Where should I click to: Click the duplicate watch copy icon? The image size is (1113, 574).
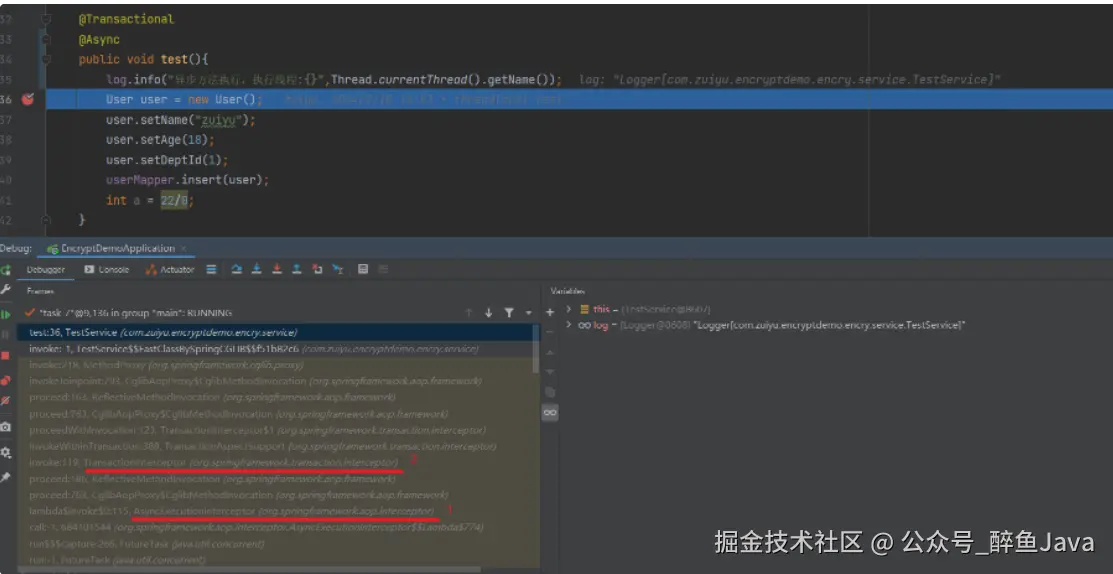[549, 392]
